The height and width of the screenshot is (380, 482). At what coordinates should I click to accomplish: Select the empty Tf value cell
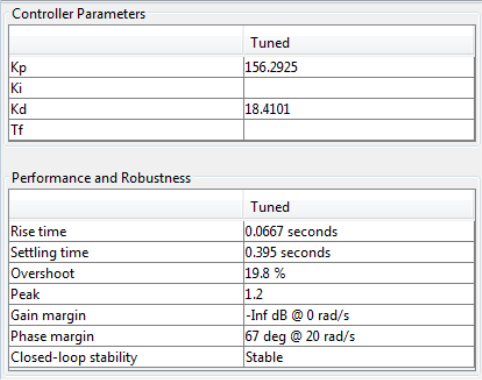(359, 130)
